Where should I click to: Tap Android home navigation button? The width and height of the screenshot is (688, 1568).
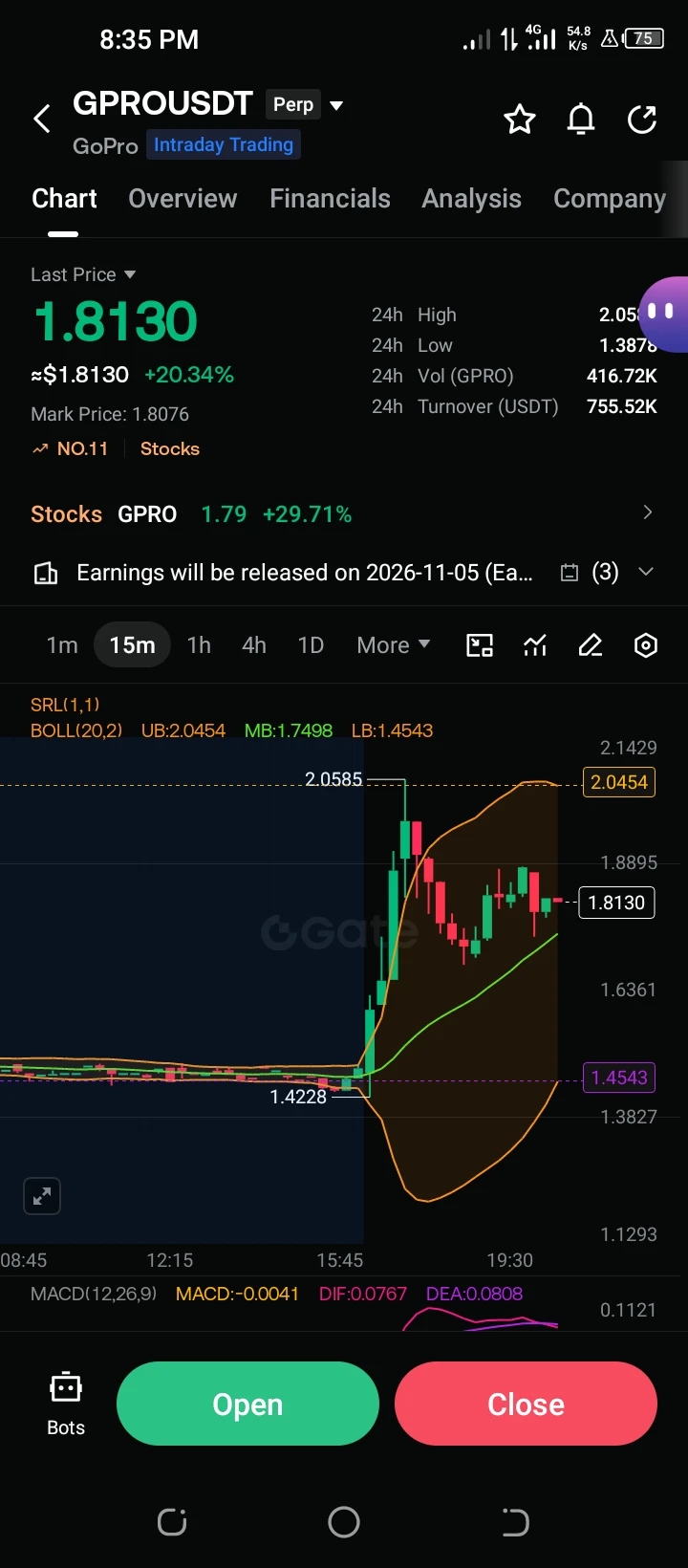[x=344, y=1521]
